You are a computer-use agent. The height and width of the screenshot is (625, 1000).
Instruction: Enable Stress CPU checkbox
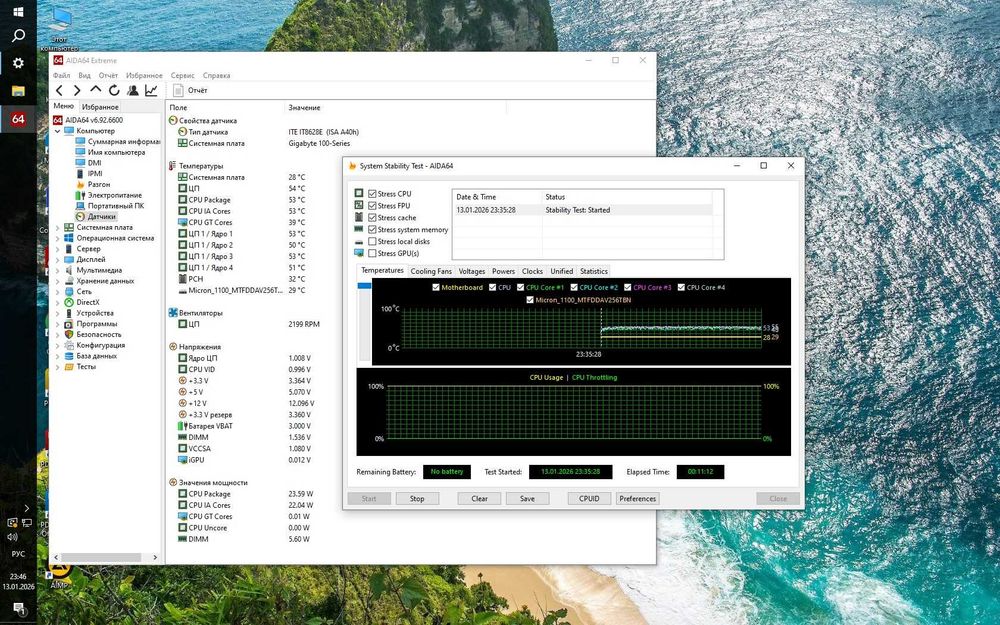pyautogui.click(x=372, y=194)
